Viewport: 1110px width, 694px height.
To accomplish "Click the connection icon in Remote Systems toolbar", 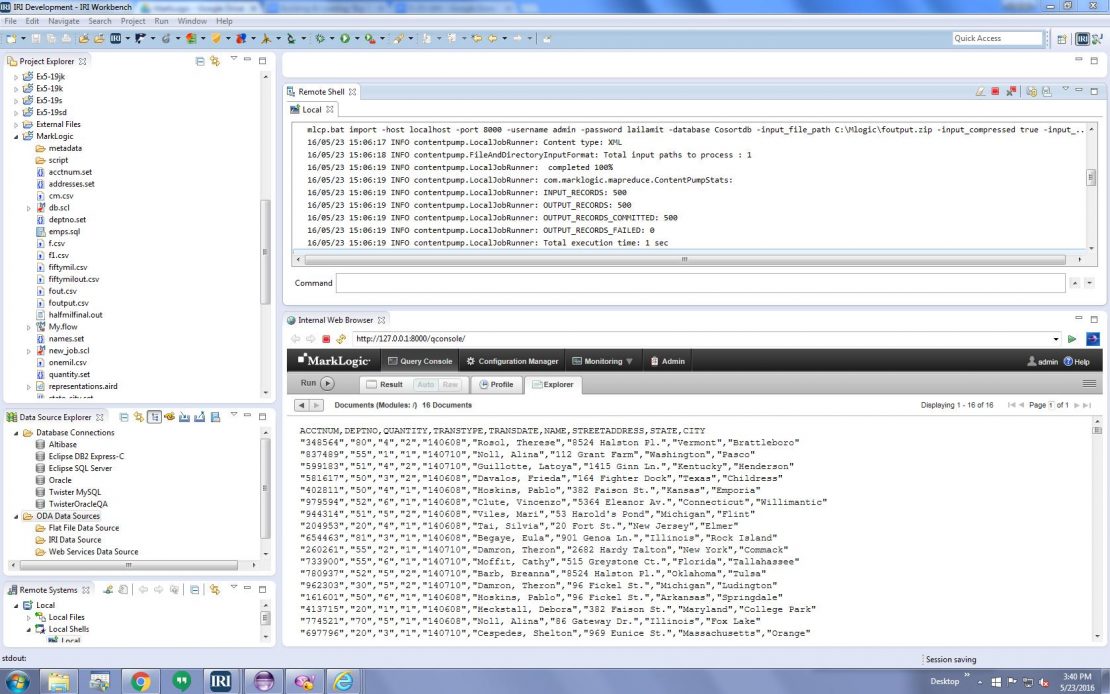I will (108, 590).
